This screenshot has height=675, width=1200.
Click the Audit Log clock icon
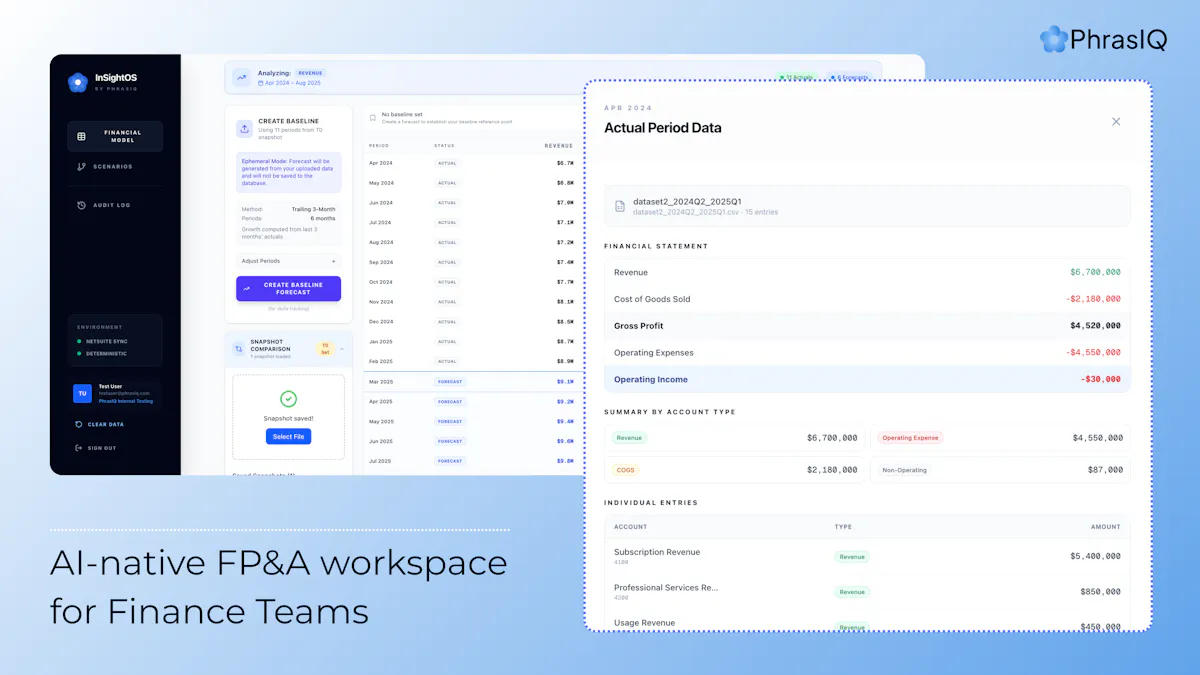[x=82, y=205]
